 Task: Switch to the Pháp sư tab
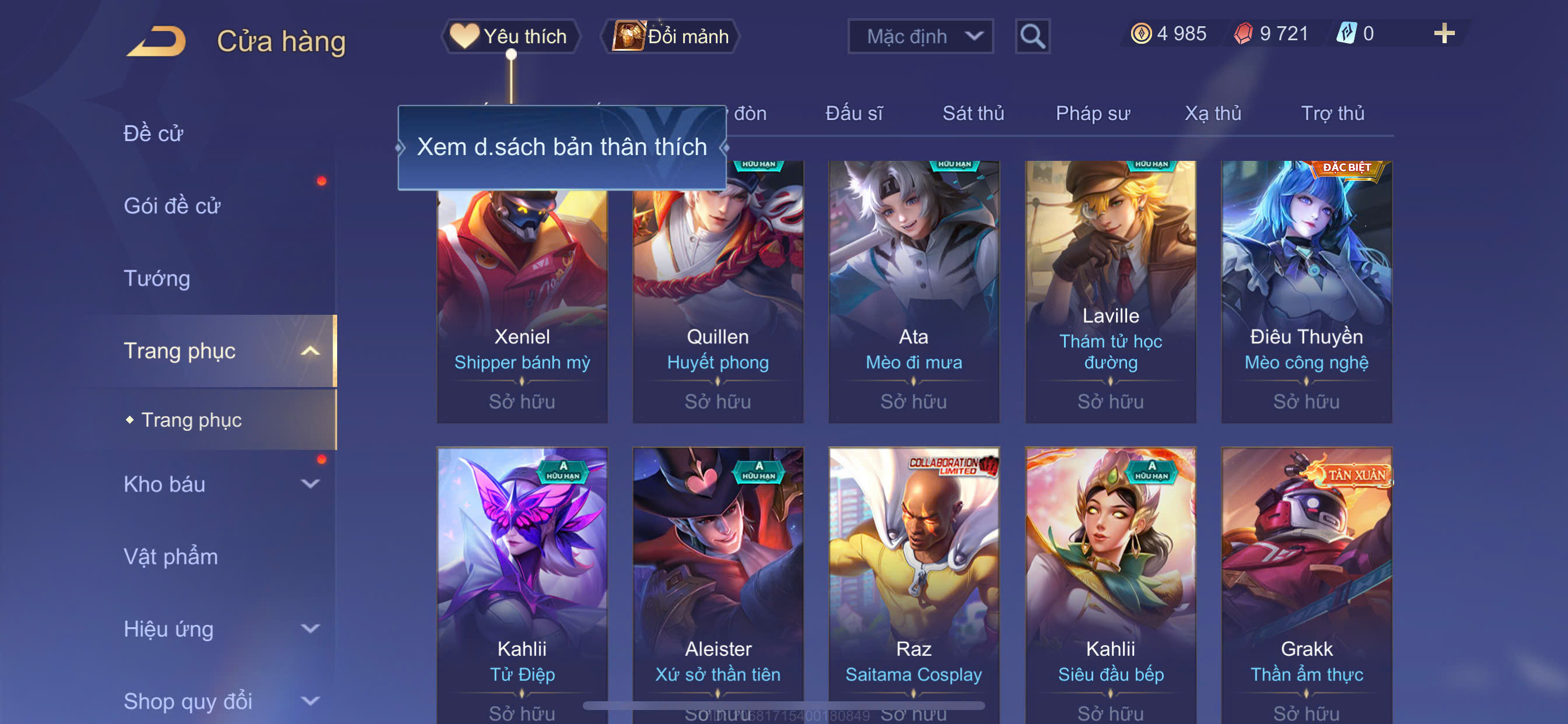coord(1093,114)
